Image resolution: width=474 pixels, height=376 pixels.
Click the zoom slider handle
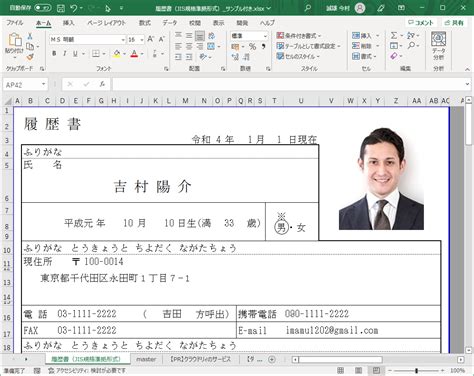(x=416, y=370)
